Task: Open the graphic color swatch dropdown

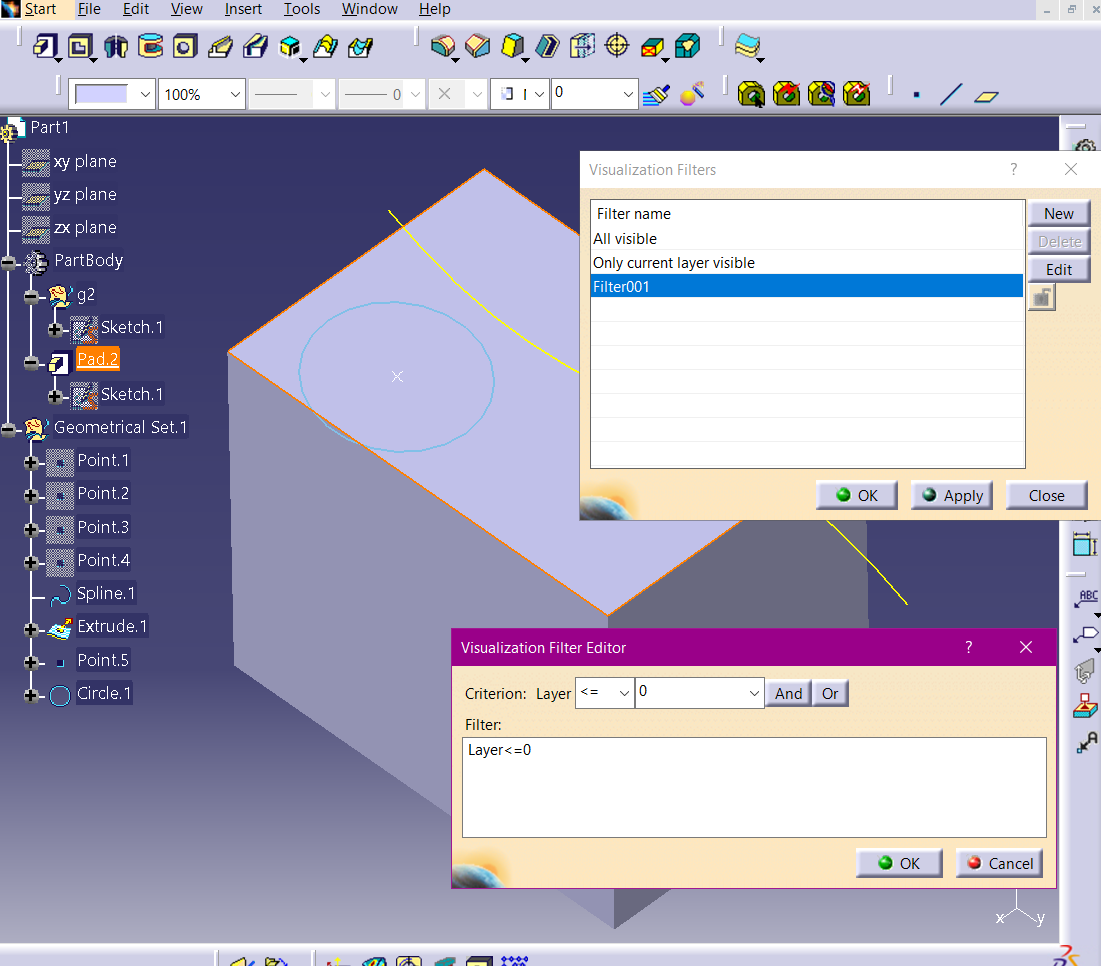Action: coord(144,95)
